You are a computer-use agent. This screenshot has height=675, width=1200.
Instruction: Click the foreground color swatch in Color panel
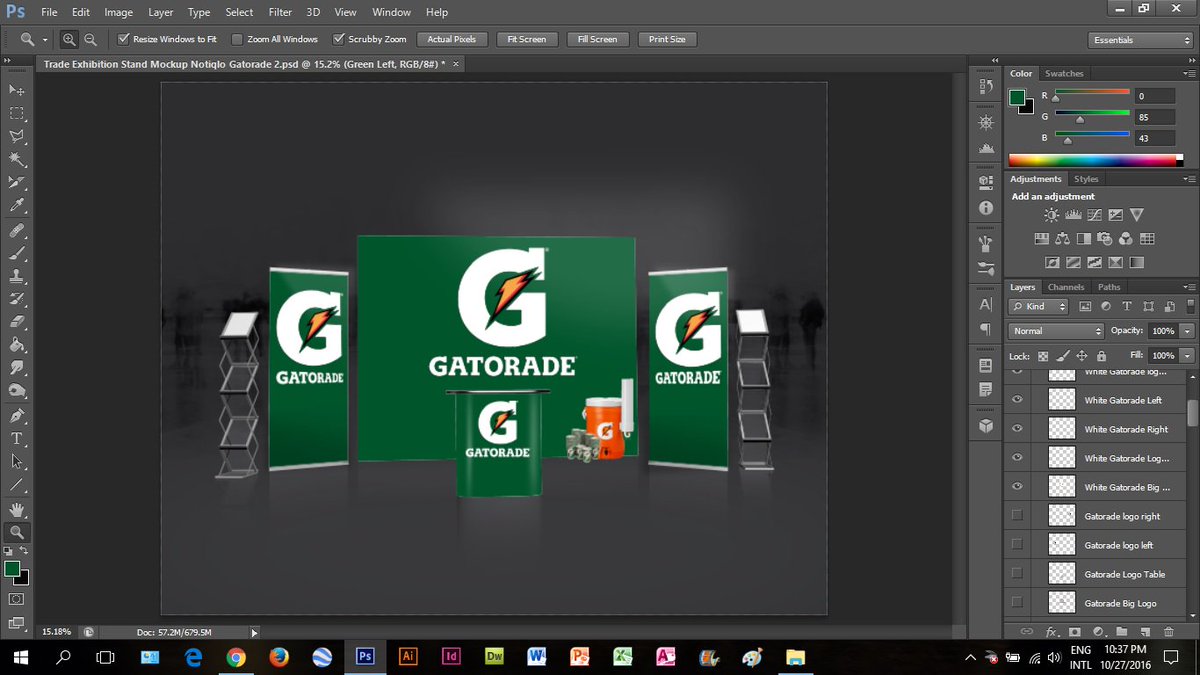(x=1017, y=97)
